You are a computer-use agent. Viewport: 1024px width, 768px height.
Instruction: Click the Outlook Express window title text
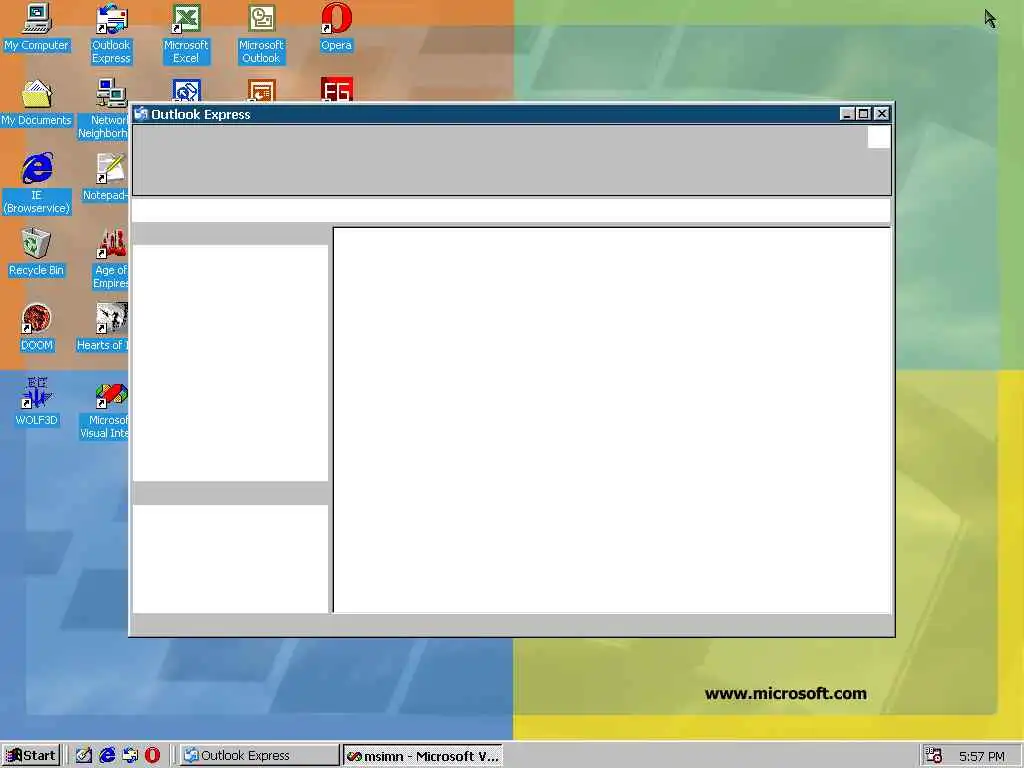200,114
